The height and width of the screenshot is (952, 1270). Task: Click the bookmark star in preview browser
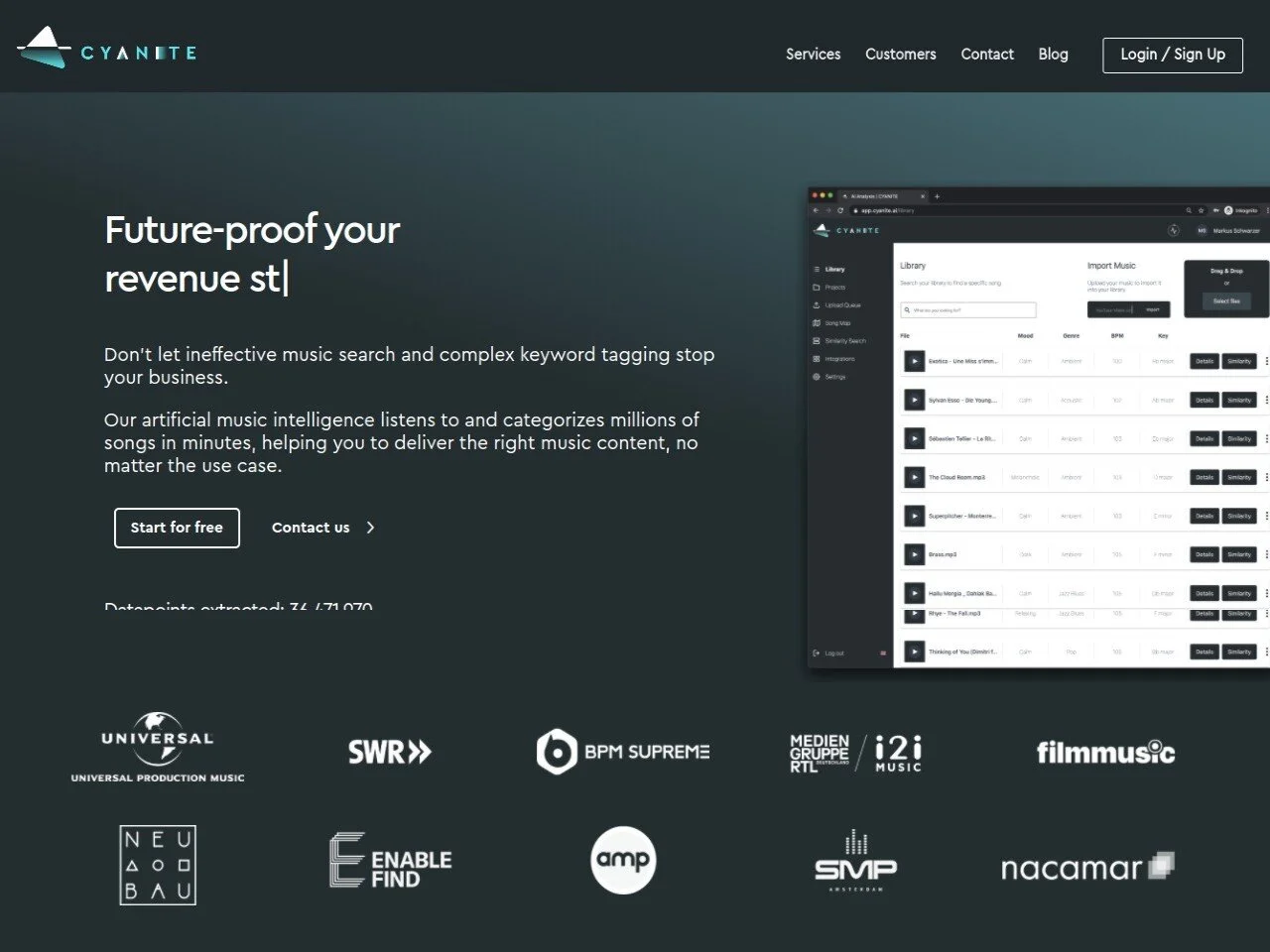coord(1202,210)
